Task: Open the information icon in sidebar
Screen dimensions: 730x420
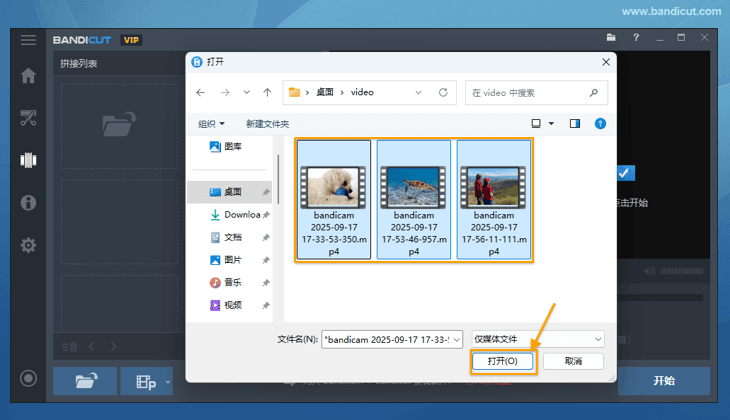Action: (28, 203)
